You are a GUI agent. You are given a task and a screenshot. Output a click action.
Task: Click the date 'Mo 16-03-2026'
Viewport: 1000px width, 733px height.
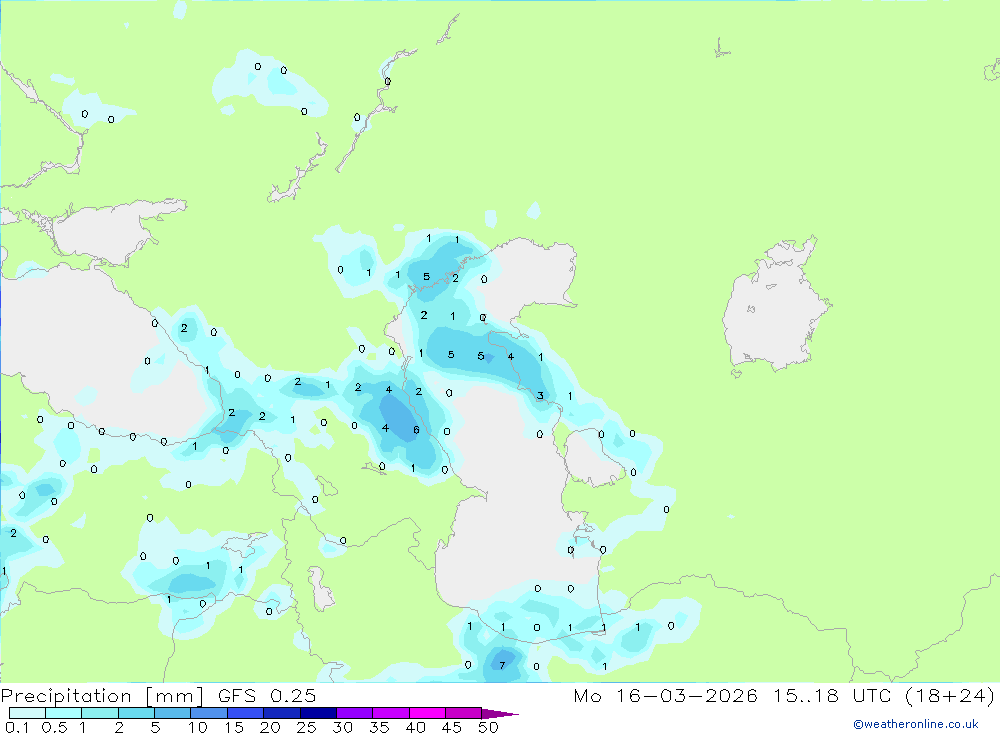(666, 696)
